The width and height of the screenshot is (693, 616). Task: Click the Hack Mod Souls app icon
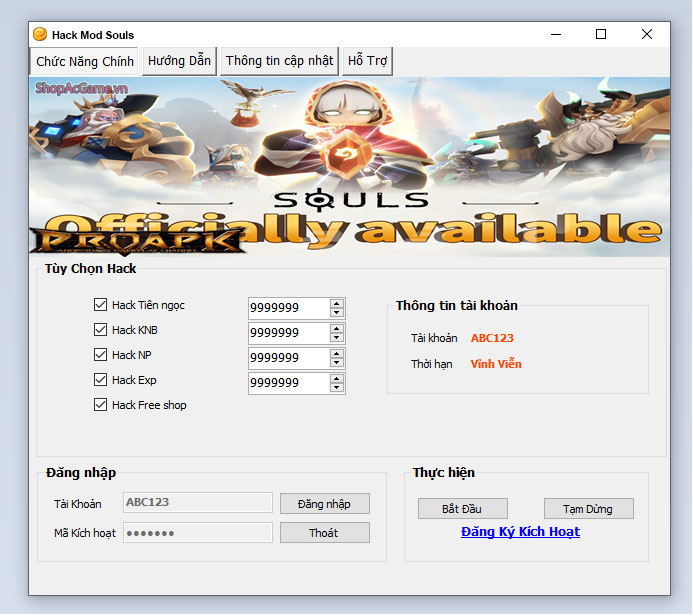(40, 34)
